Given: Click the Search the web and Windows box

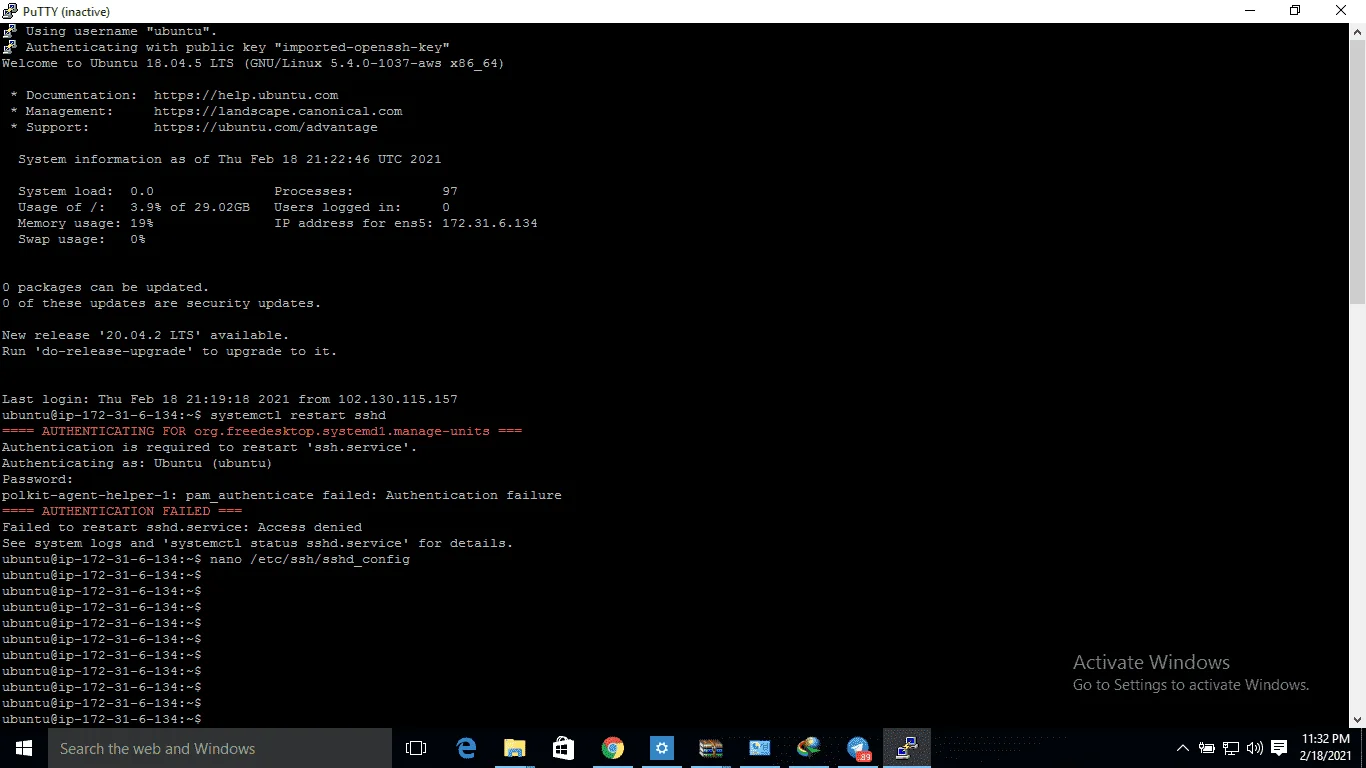Looking at the screenshot, I should point(219,748).
